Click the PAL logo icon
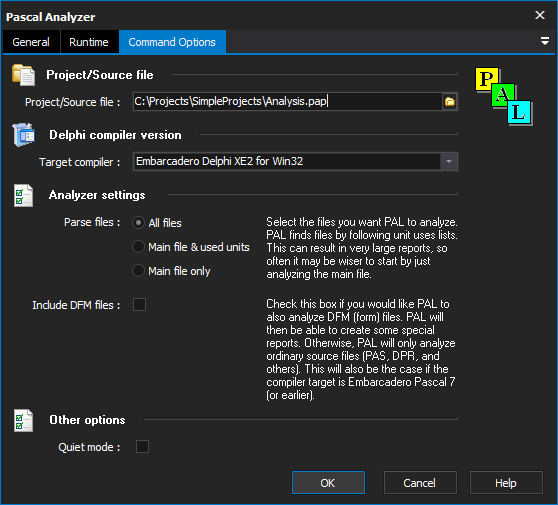Screen dimensions: 558x505 (x=504, y=96)
